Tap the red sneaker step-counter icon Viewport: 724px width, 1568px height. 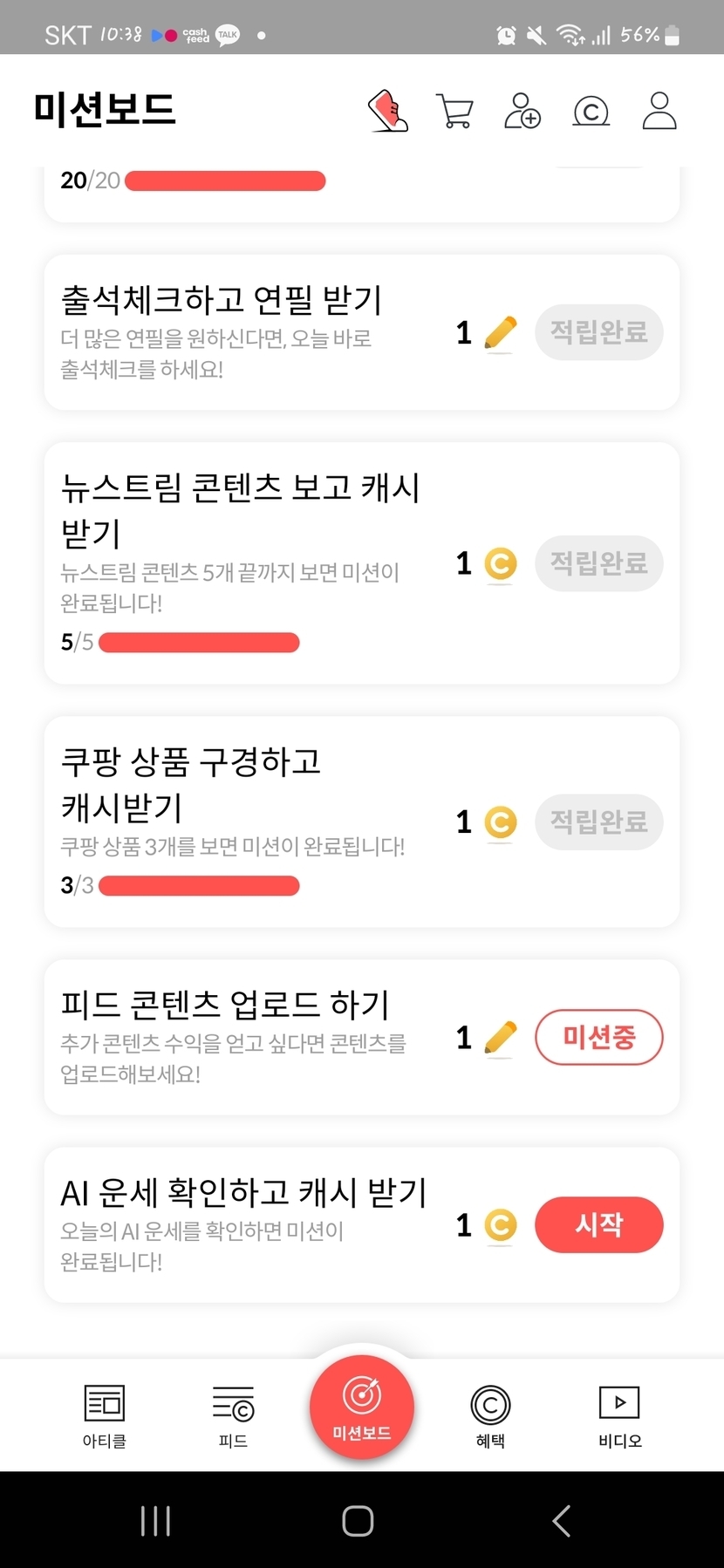(x=388, y=111)
